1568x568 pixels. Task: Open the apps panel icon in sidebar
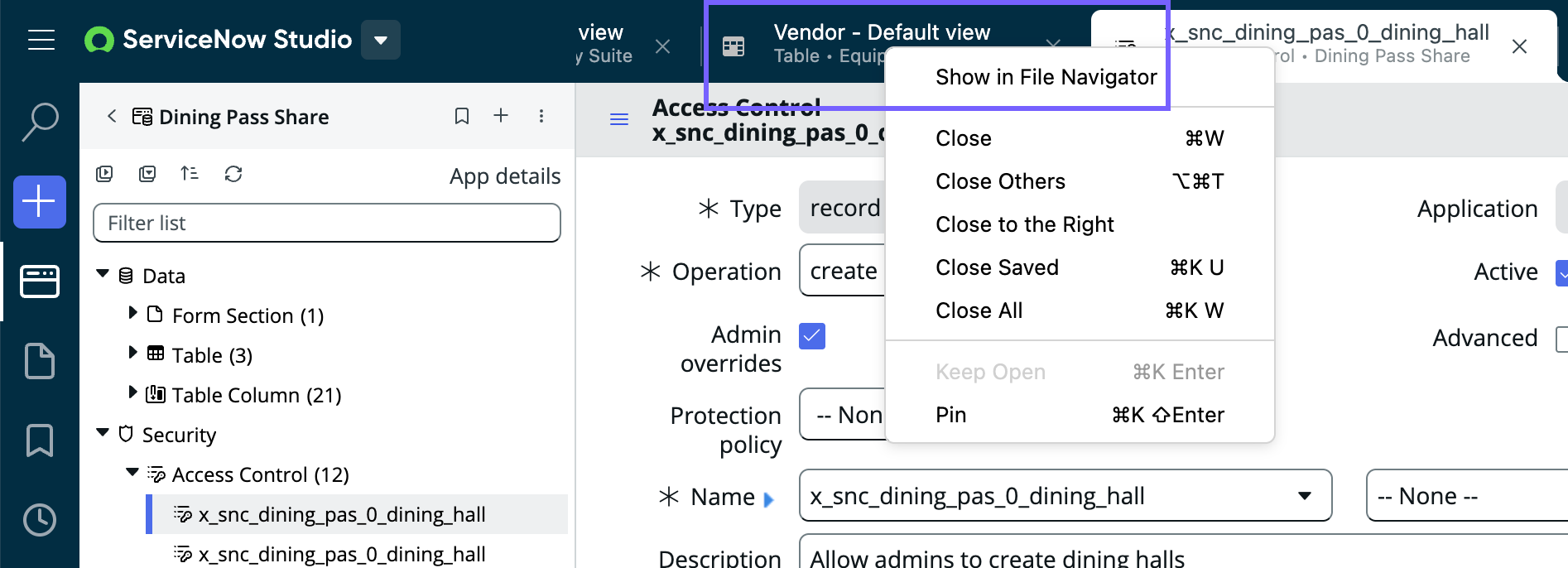40,282
